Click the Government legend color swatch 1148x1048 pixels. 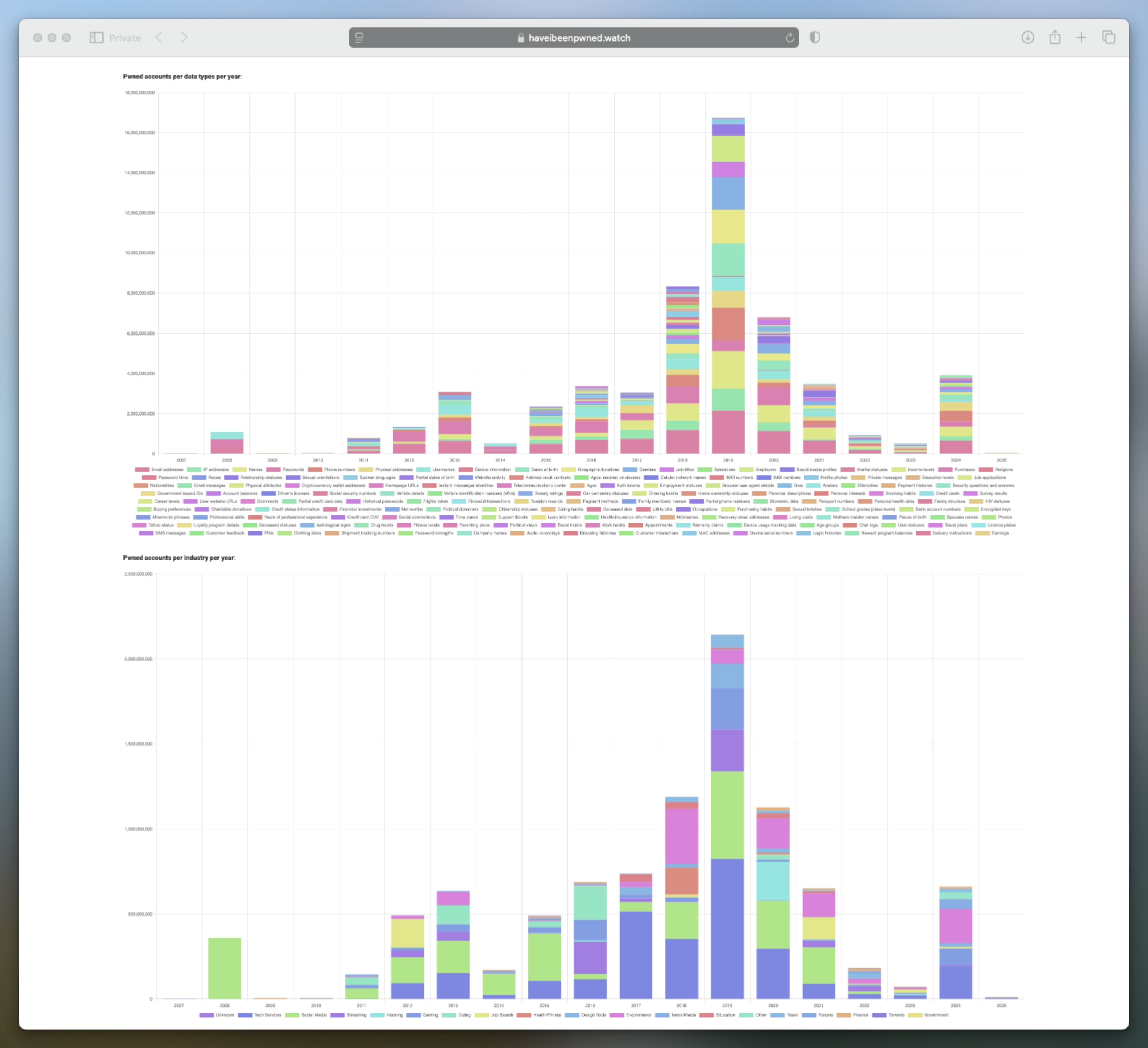point(915,1015)
